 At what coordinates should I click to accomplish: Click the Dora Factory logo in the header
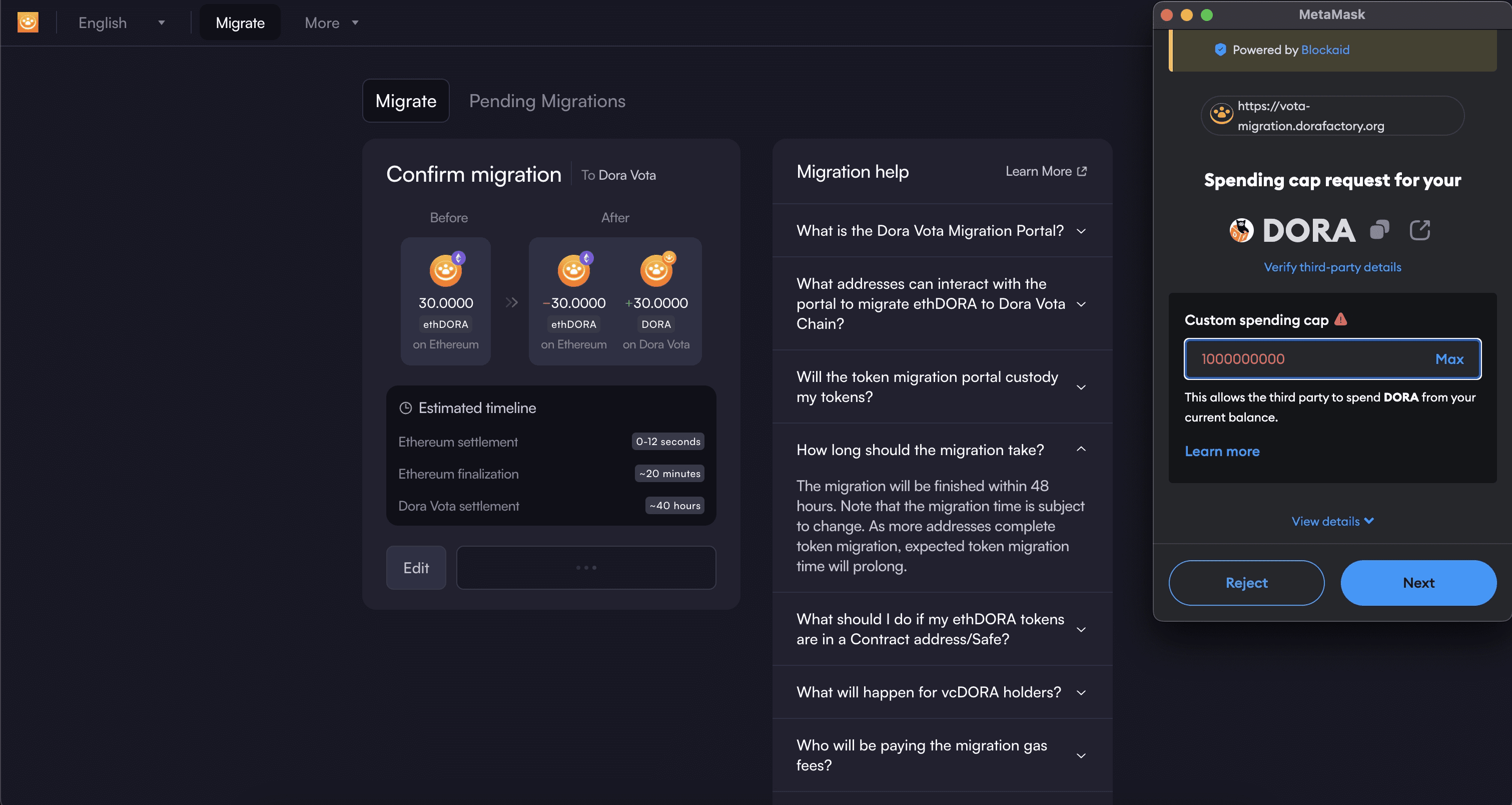(28, 23)
